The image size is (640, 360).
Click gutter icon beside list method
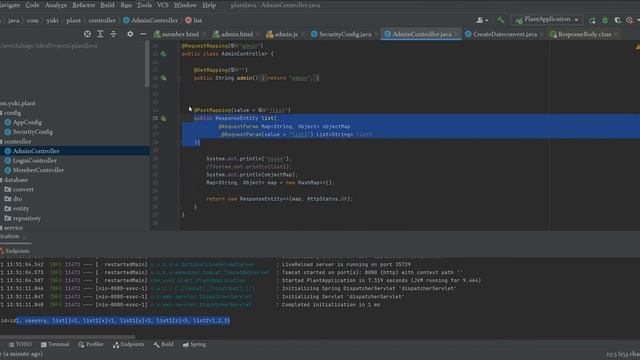point(163,118)
